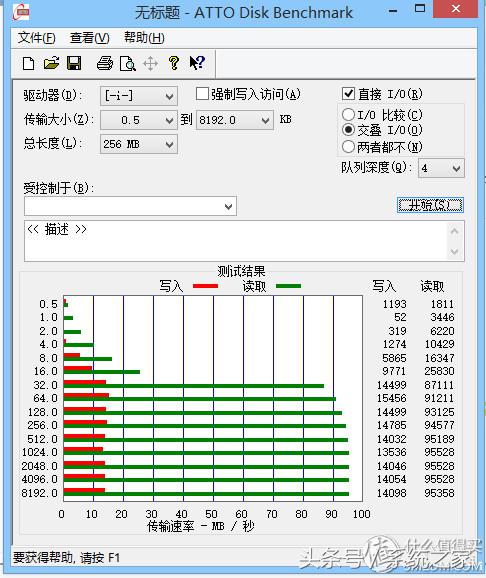Viewport: 486px width, 578px height.
Task: Expand the 0.5 transfer size start dropdown
Action: (139, 120)
